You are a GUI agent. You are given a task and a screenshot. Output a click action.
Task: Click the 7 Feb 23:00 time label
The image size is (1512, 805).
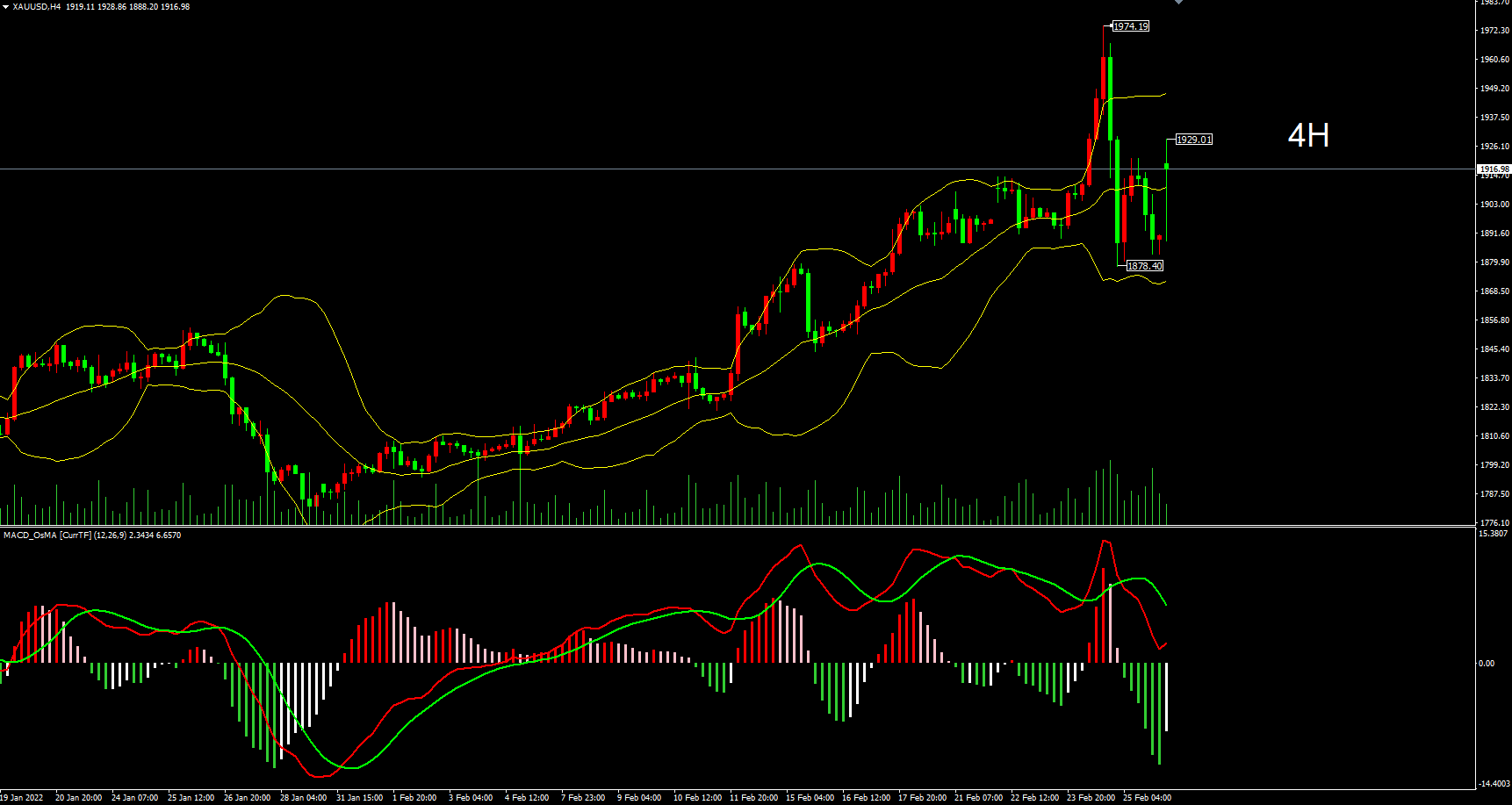click(x=583, y=798)
